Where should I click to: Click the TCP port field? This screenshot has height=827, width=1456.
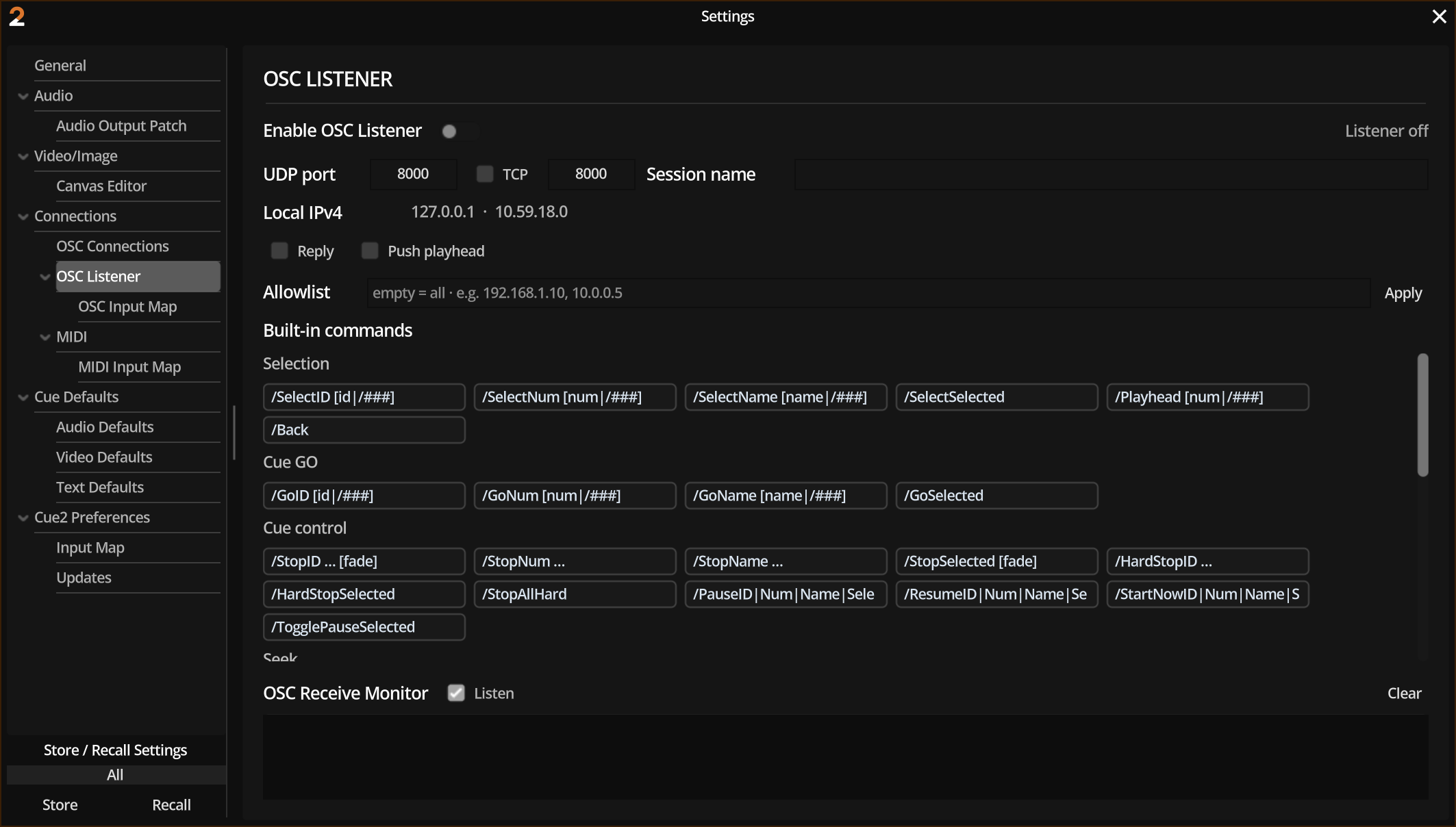point(591,174)
